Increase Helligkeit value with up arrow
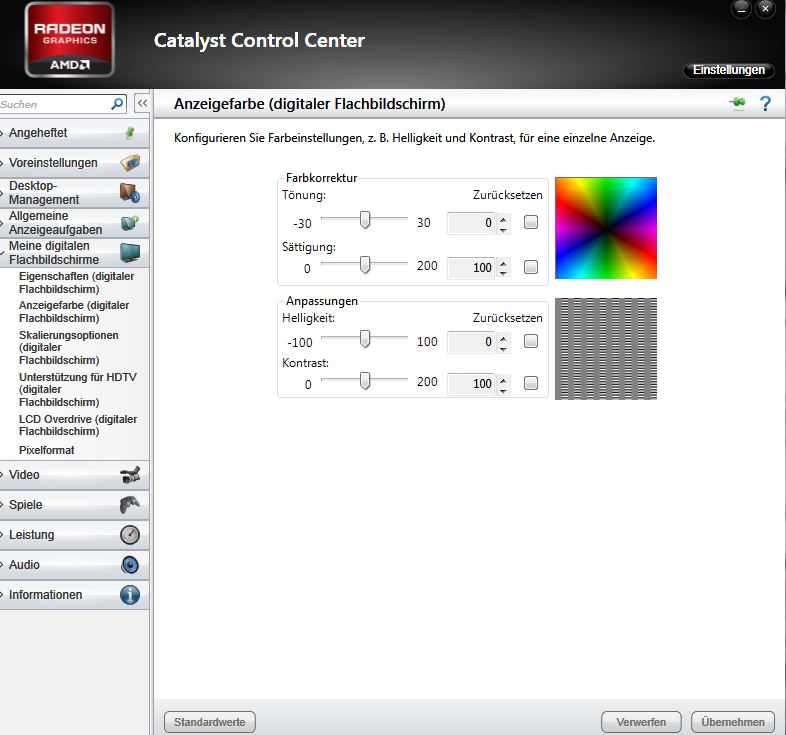Screen dimensions: 786x735 [x=503, y=337]
